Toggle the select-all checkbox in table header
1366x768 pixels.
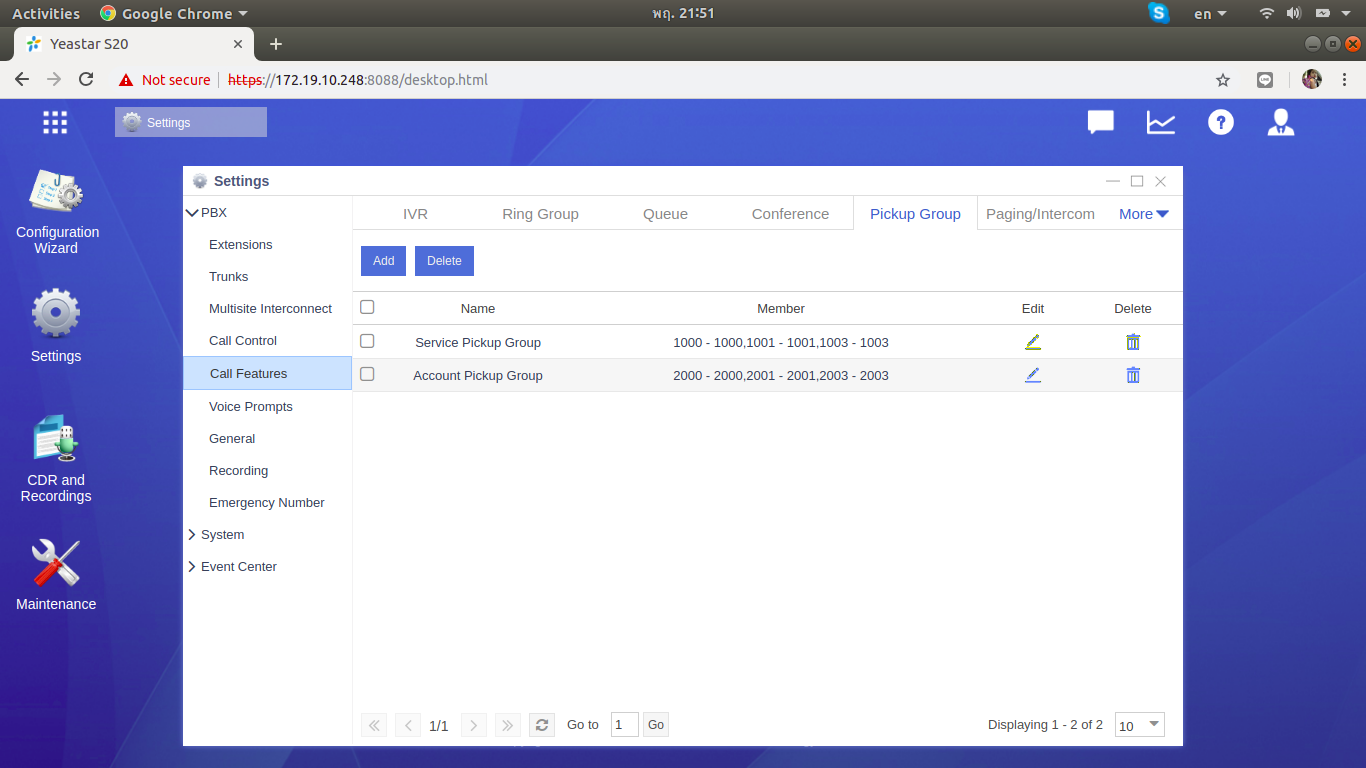click(x=367, y=307)
